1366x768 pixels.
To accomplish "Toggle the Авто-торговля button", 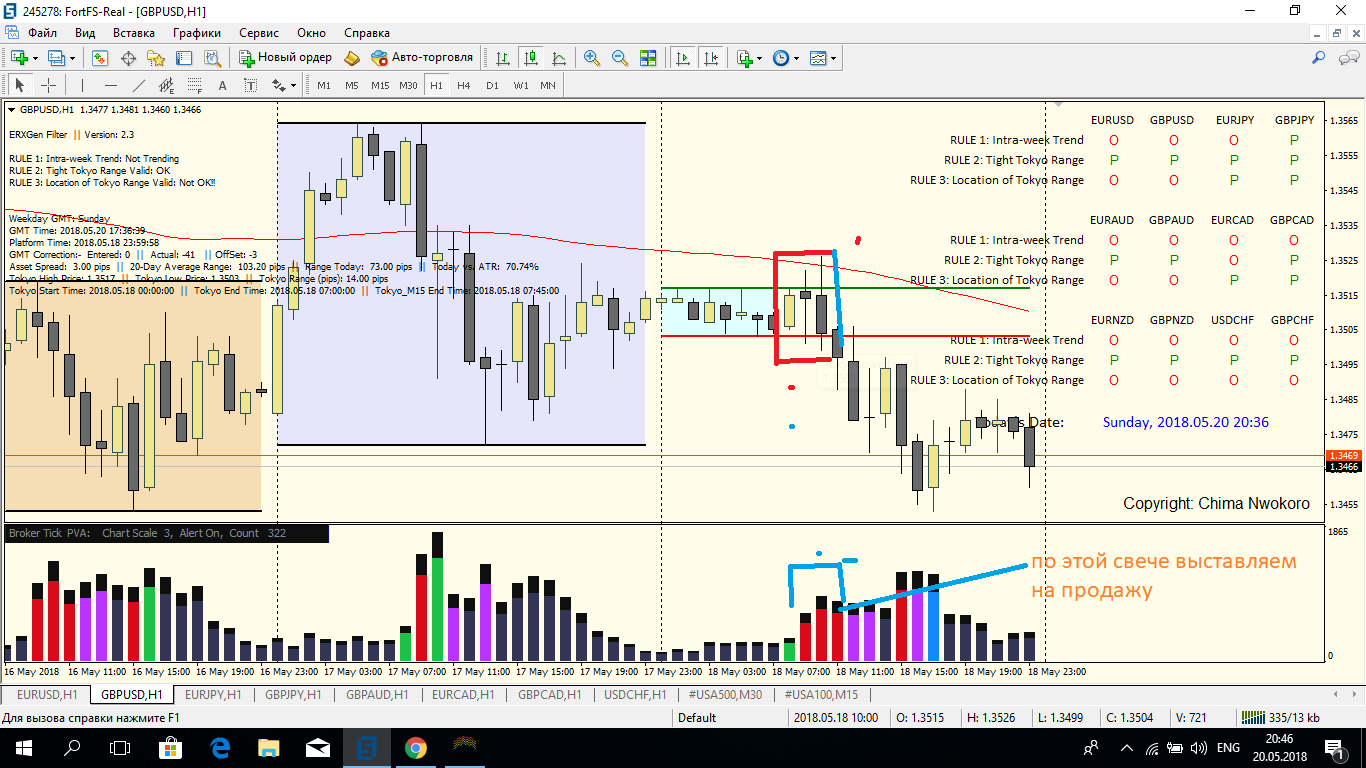I will [x=422, y=58].
